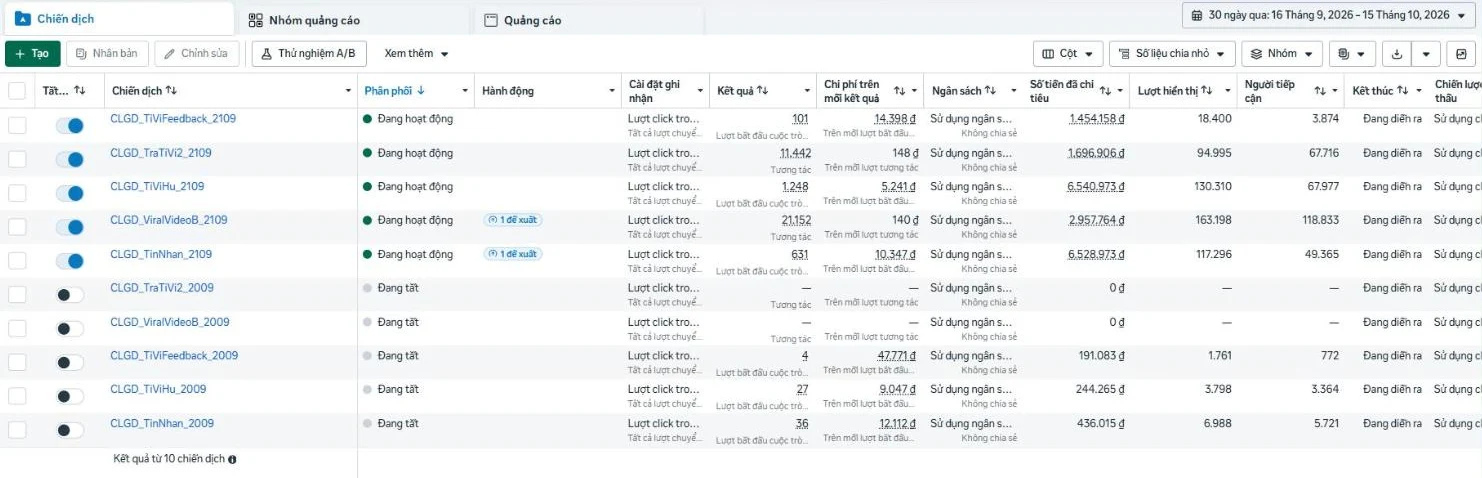The image size is (1482, 478).
Task: Click the Chỉnh sửa button
Action: 197,53
